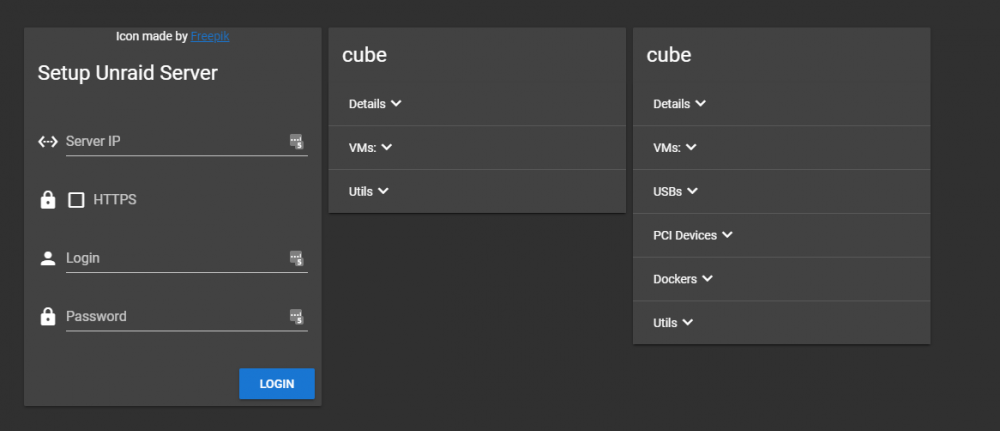Click the 'Icon made by' text
The height and width of the screenshot is (431, 1000).
(x=152, y=36)
